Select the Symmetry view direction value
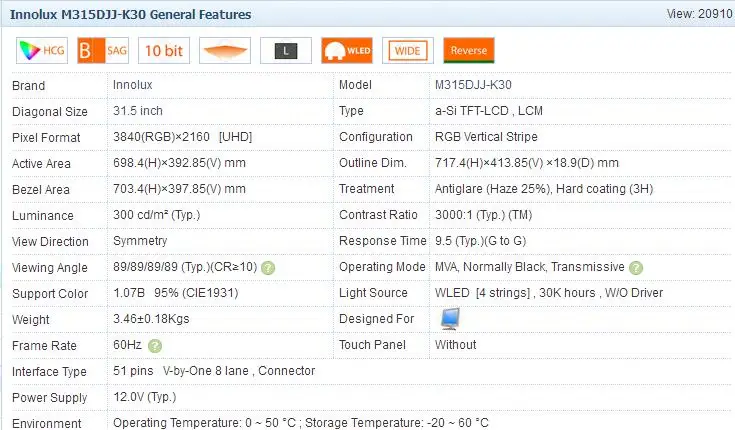735x430 pixels. (140, 241)
